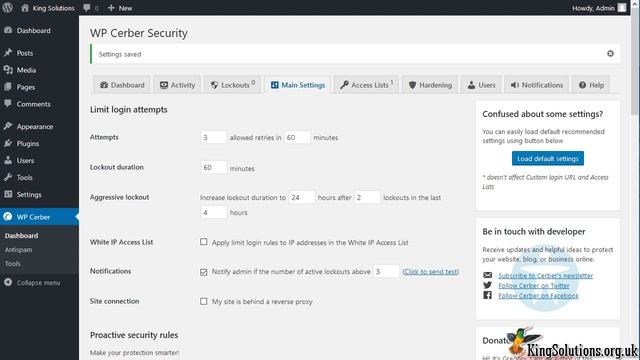Image resolution: width=640 pixels, height=360 pixels.
Task: Open Pages in sidebar
Action: click(26, 87)
